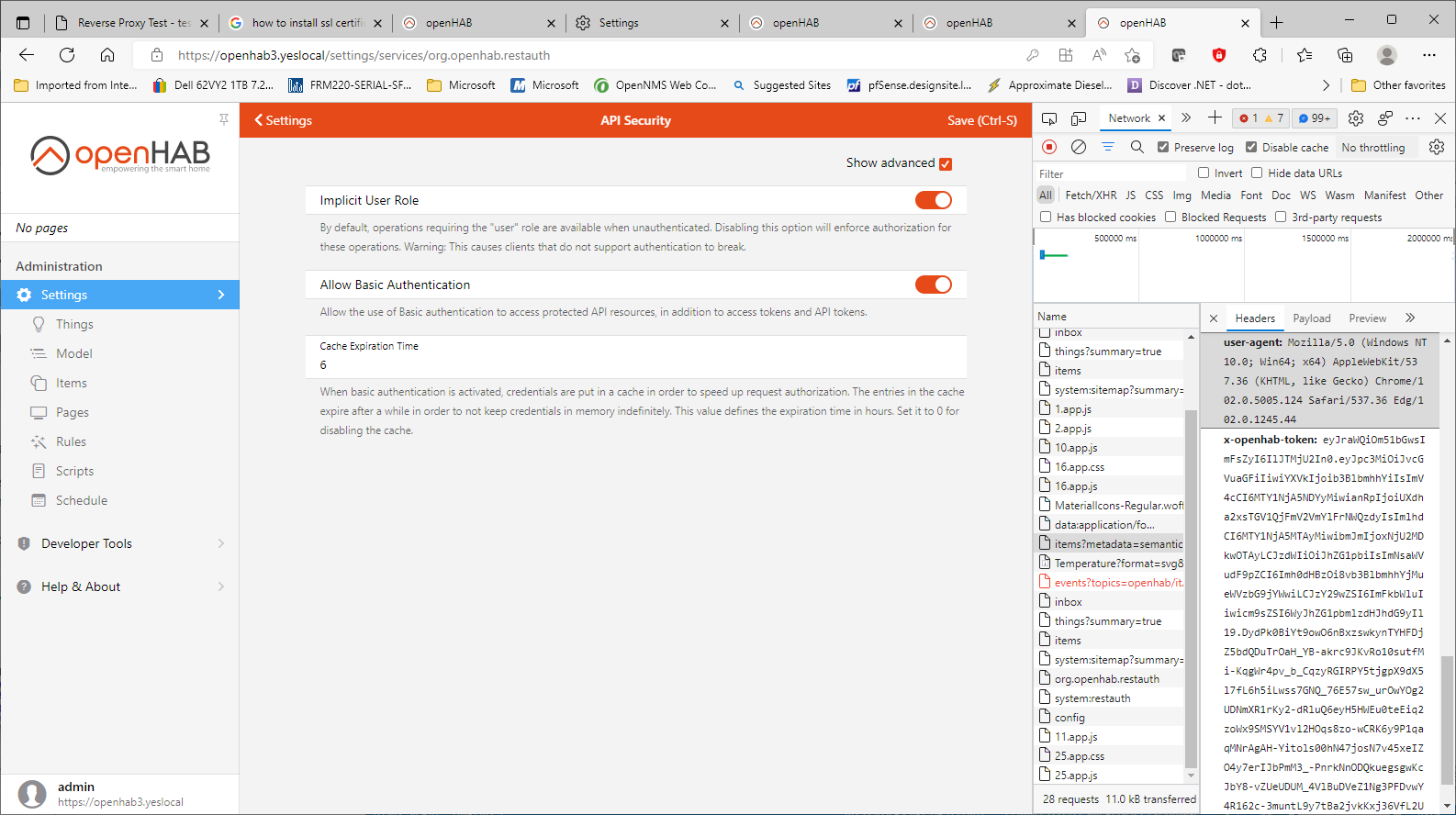
Task: Disable the Implicit User Role toggle
Action: click(x=933, y=200)
